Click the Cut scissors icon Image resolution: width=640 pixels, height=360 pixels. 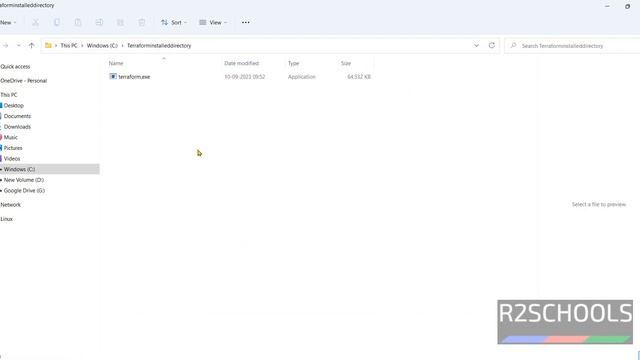point(36,22)
